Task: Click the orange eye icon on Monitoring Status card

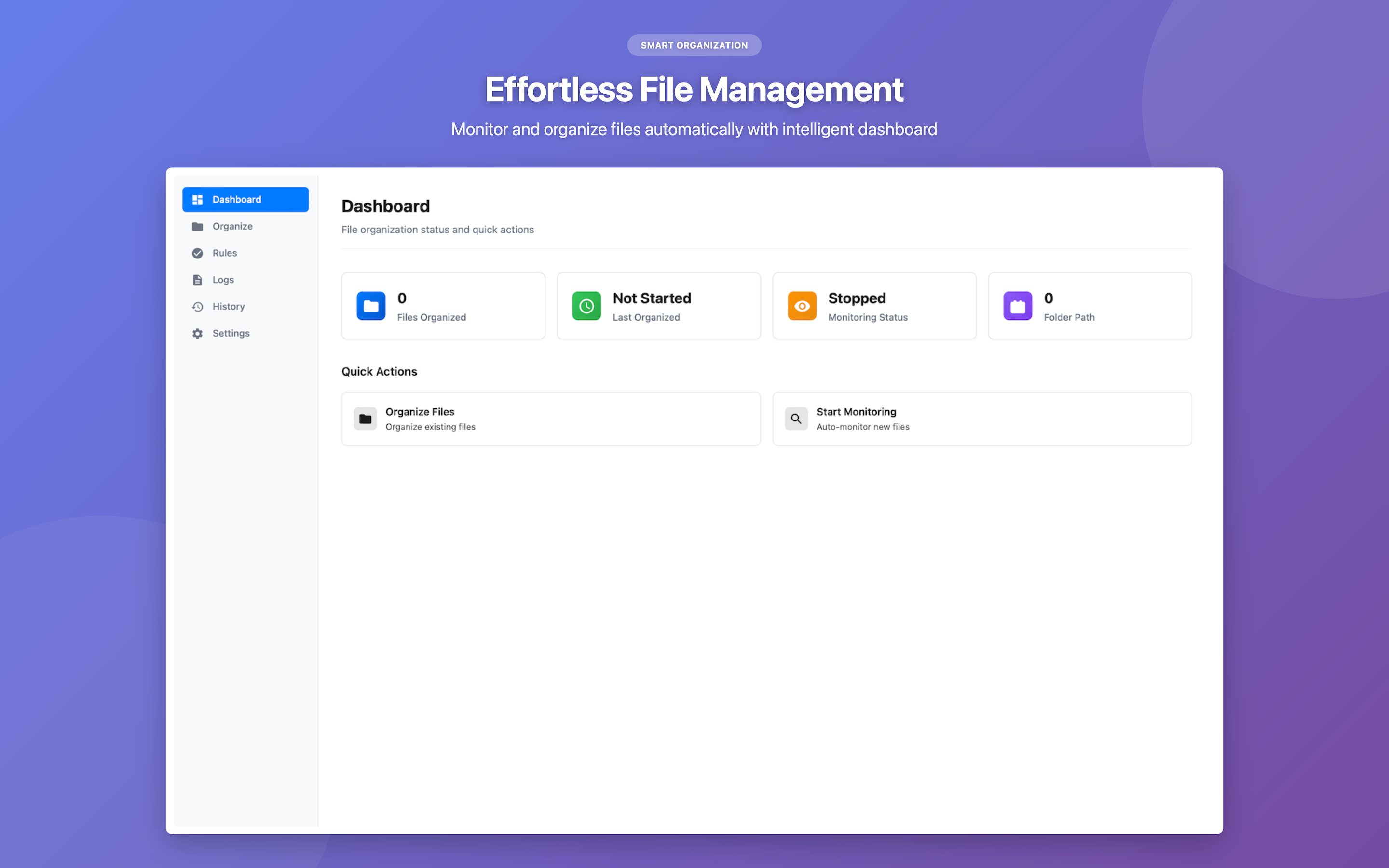Action: pos(802,305)
